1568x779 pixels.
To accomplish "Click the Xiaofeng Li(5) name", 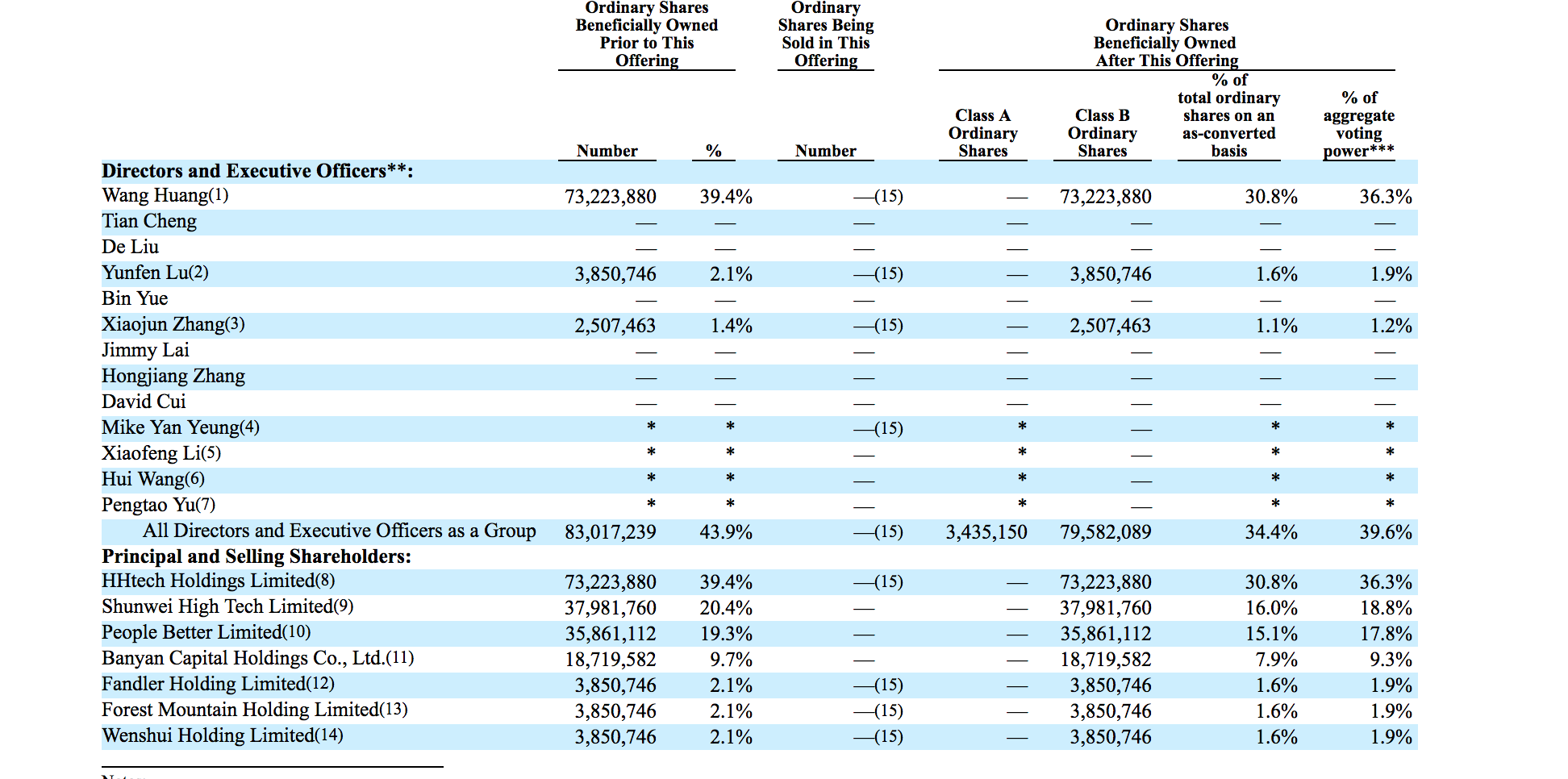I will pyautogui.click(x=161, y=453).
